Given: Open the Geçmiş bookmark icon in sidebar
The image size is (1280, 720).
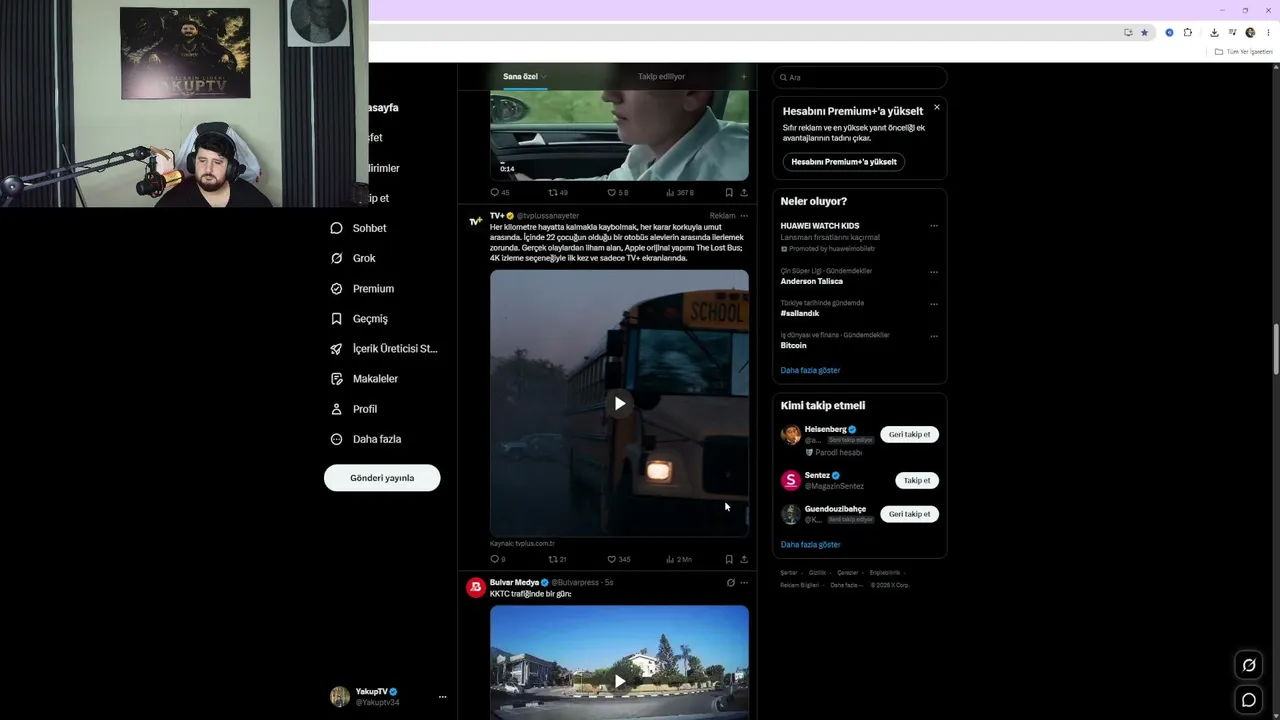Looking at the screenshot, I should pyautogui.click(x=337, y=319).
